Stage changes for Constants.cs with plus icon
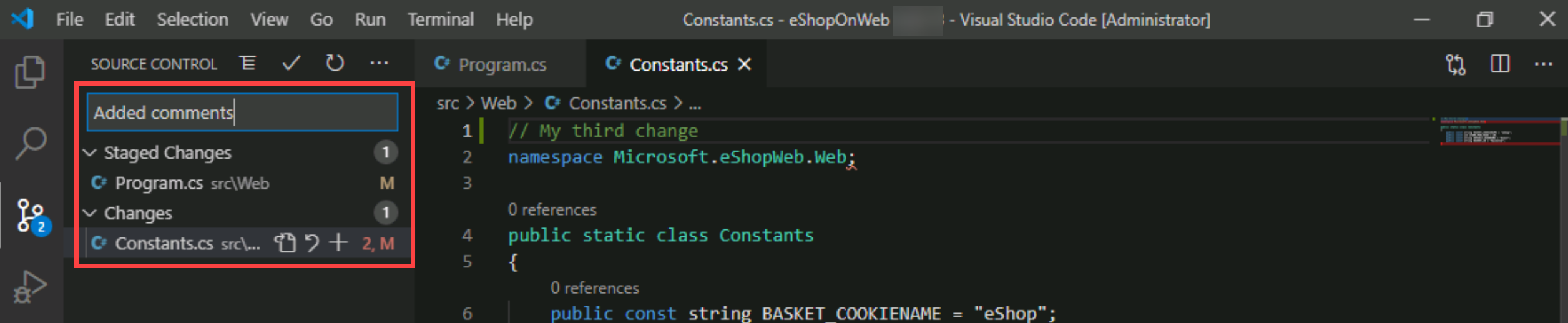Screen dimensions: 1568x323 click(338, 242)
